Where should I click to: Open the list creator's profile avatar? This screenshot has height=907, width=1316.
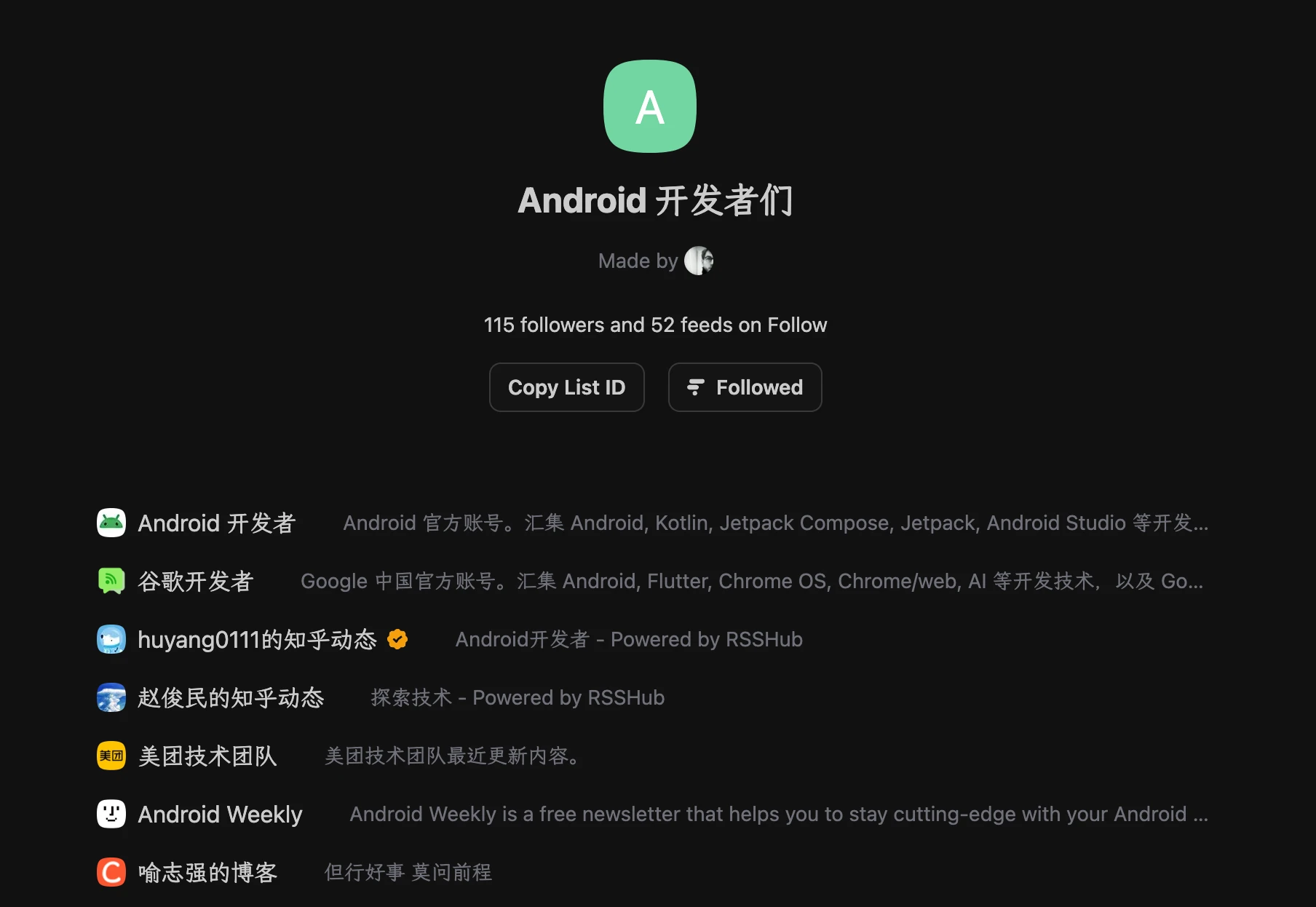pyautogui.click(x=699, y=261)
